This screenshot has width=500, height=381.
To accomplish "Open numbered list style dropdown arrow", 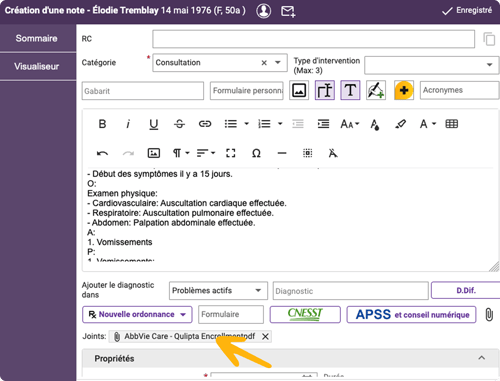I will (x=280, y=124).
